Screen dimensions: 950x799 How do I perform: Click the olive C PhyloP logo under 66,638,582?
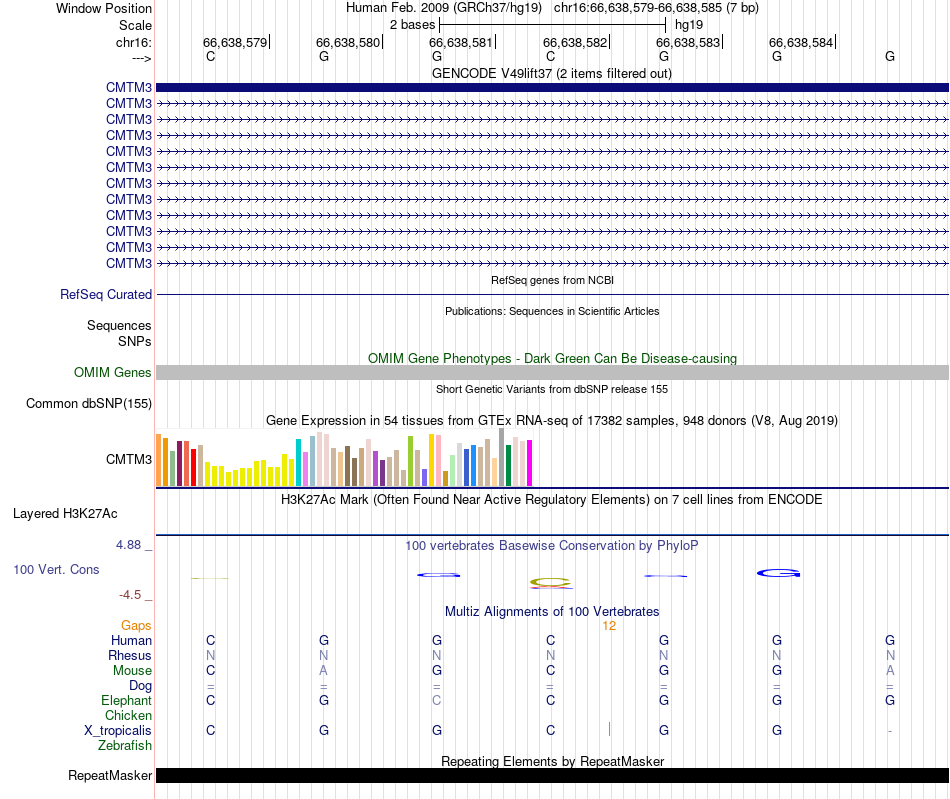[551, 583]
